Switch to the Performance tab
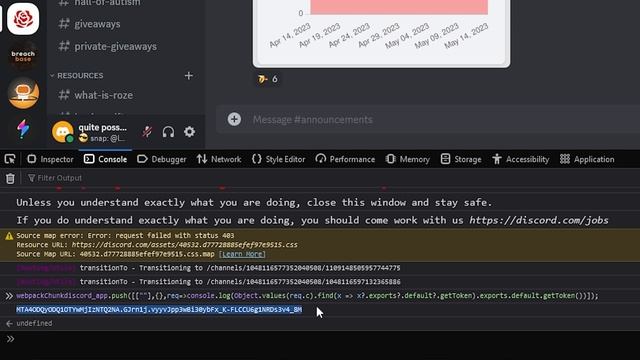Viewport: 640px width, 360px height. click(345, 159)
